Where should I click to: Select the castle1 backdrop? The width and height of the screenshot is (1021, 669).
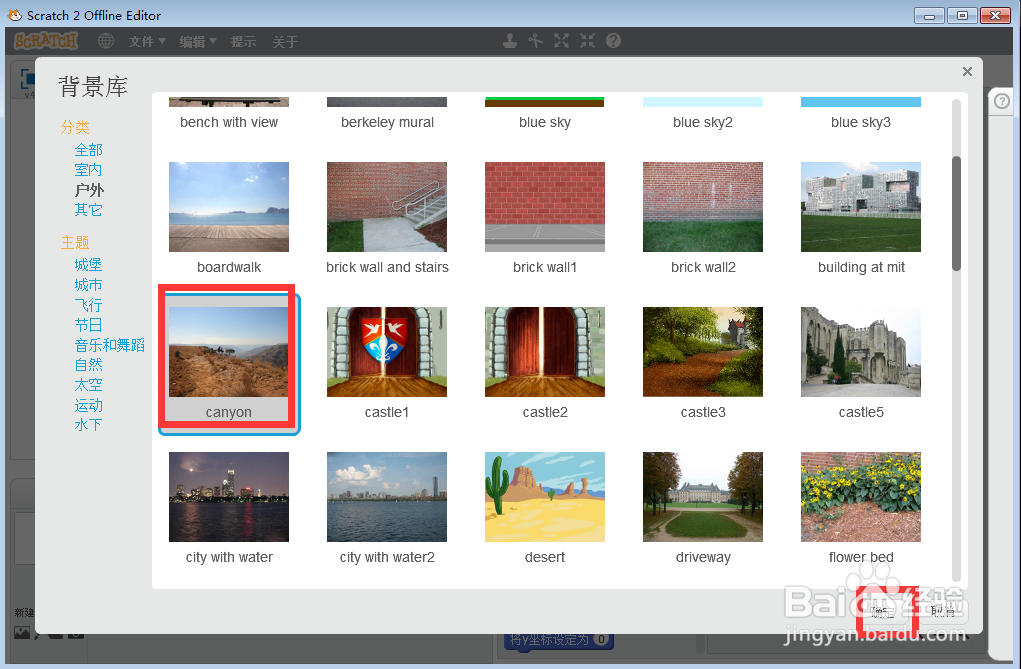tap(387, 363)
